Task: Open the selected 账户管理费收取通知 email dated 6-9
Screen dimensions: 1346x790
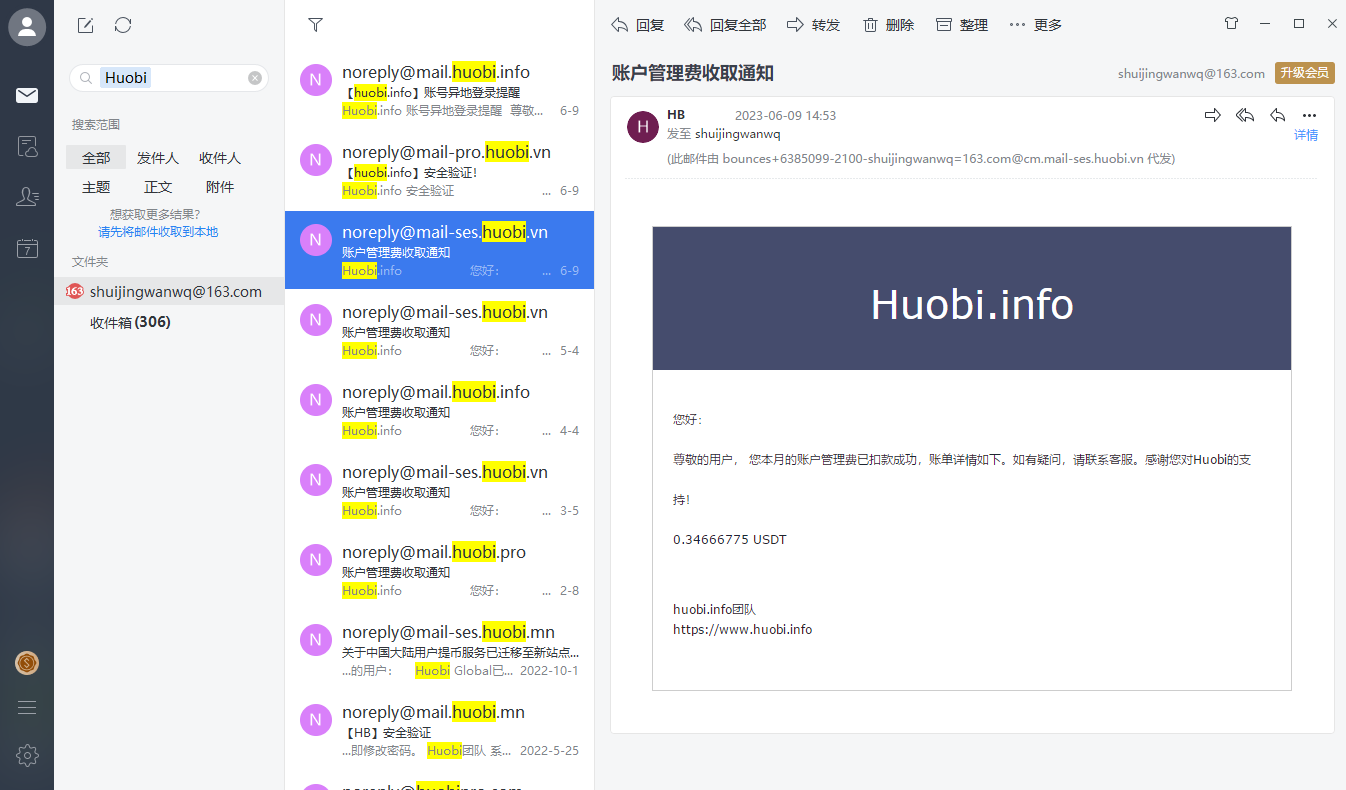Action: coord(439,250)
